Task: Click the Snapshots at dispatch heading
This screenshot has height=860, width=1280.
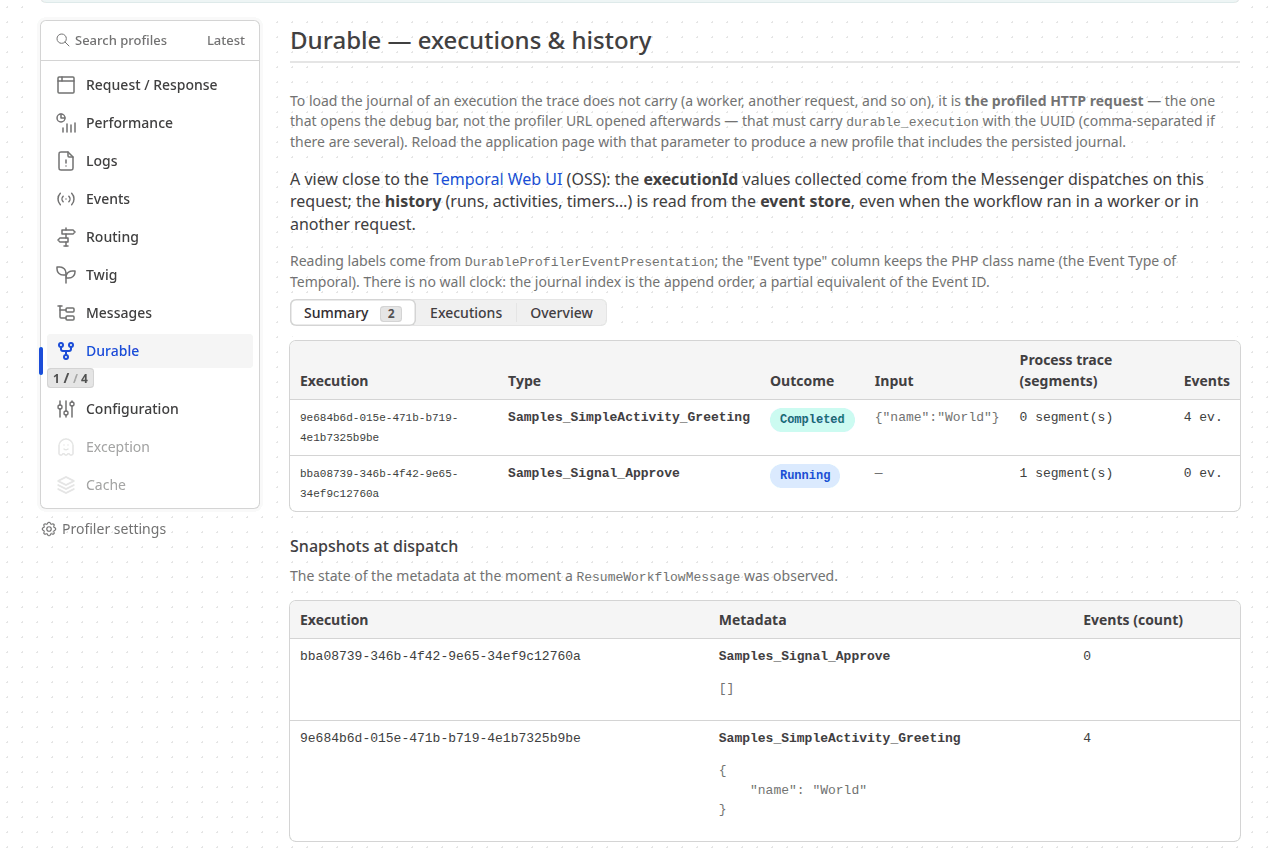Action: (x=374, y=546)
